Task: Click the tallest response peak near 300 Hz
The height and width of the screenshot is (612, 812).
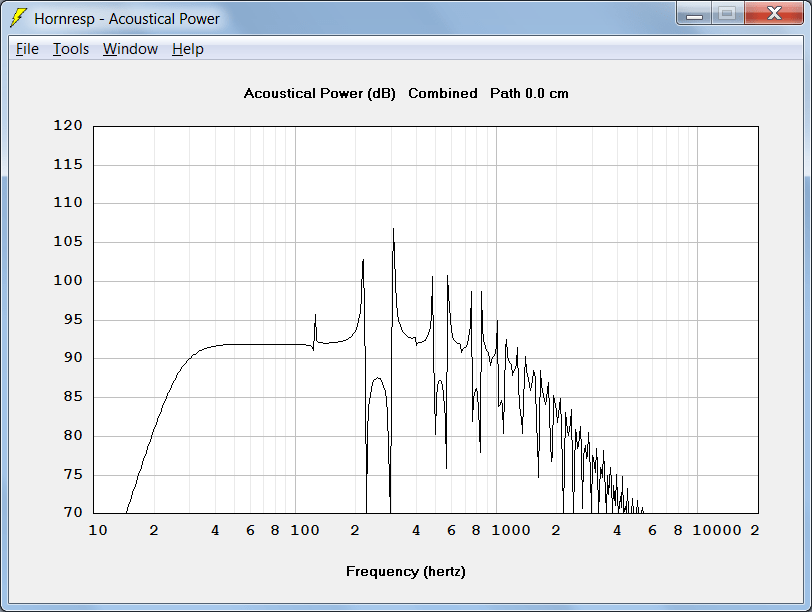Action: [393, 230]
